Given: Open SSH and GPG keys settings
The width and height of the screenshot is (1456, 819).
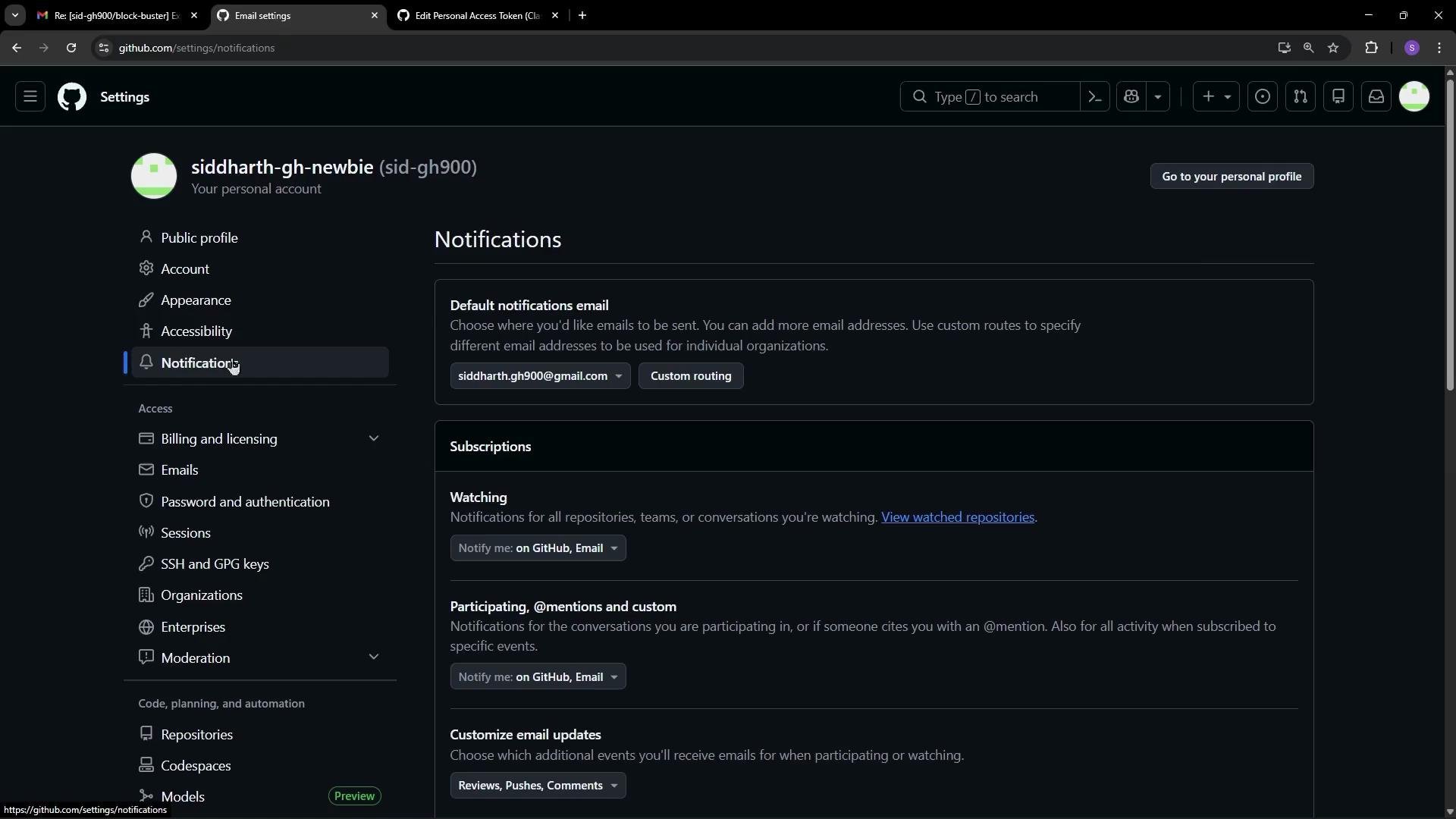Looking at the screenshot, I should pyautogui.click(x=260, y=564).
